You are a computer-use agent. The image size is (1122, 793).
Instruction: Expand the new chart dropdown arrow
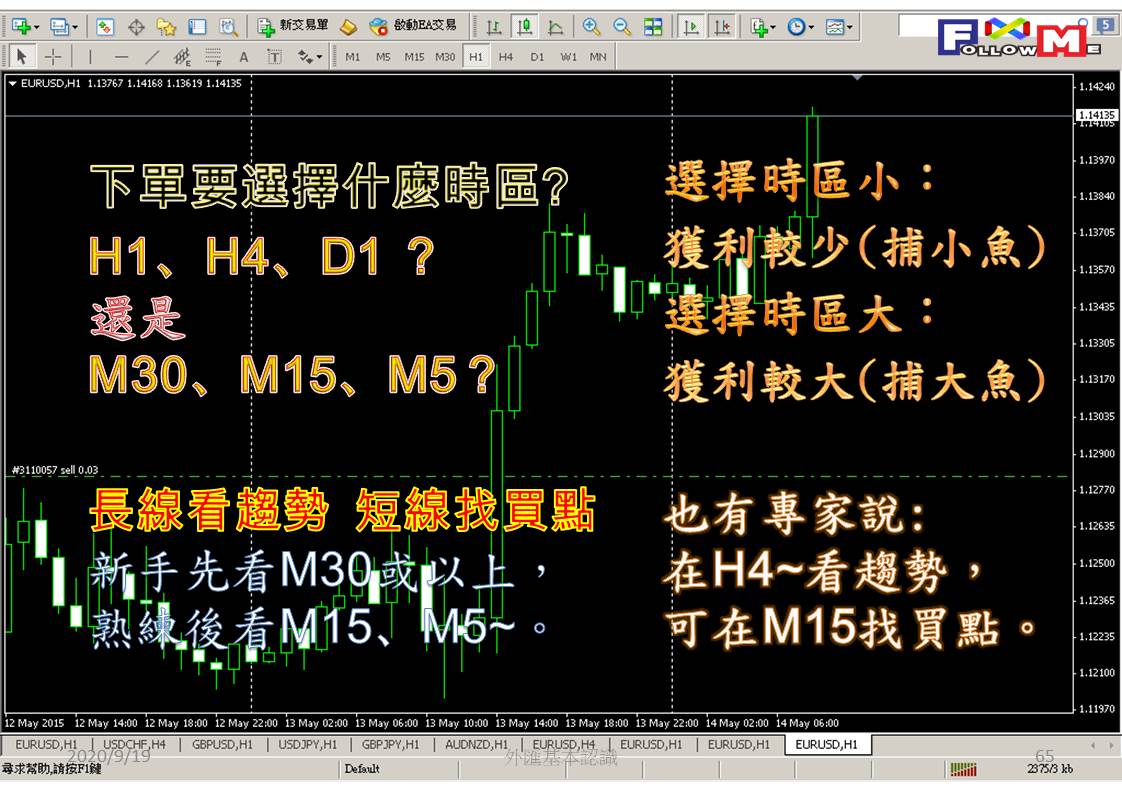[36, 26]
